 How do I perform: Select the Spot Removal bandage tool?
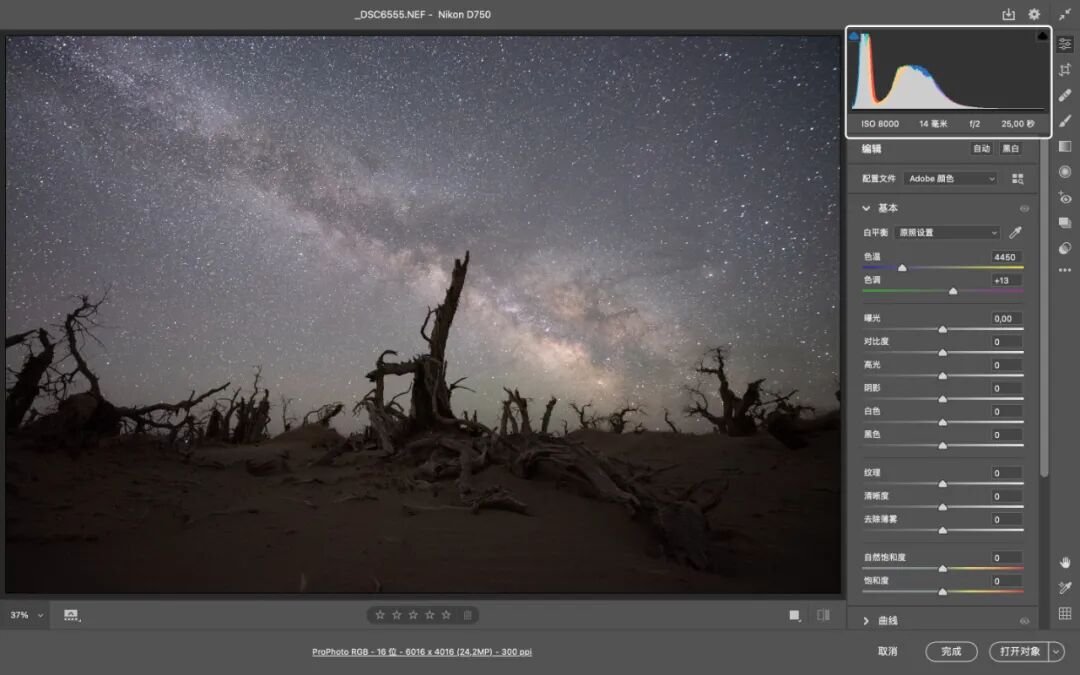pos(1065,95)
